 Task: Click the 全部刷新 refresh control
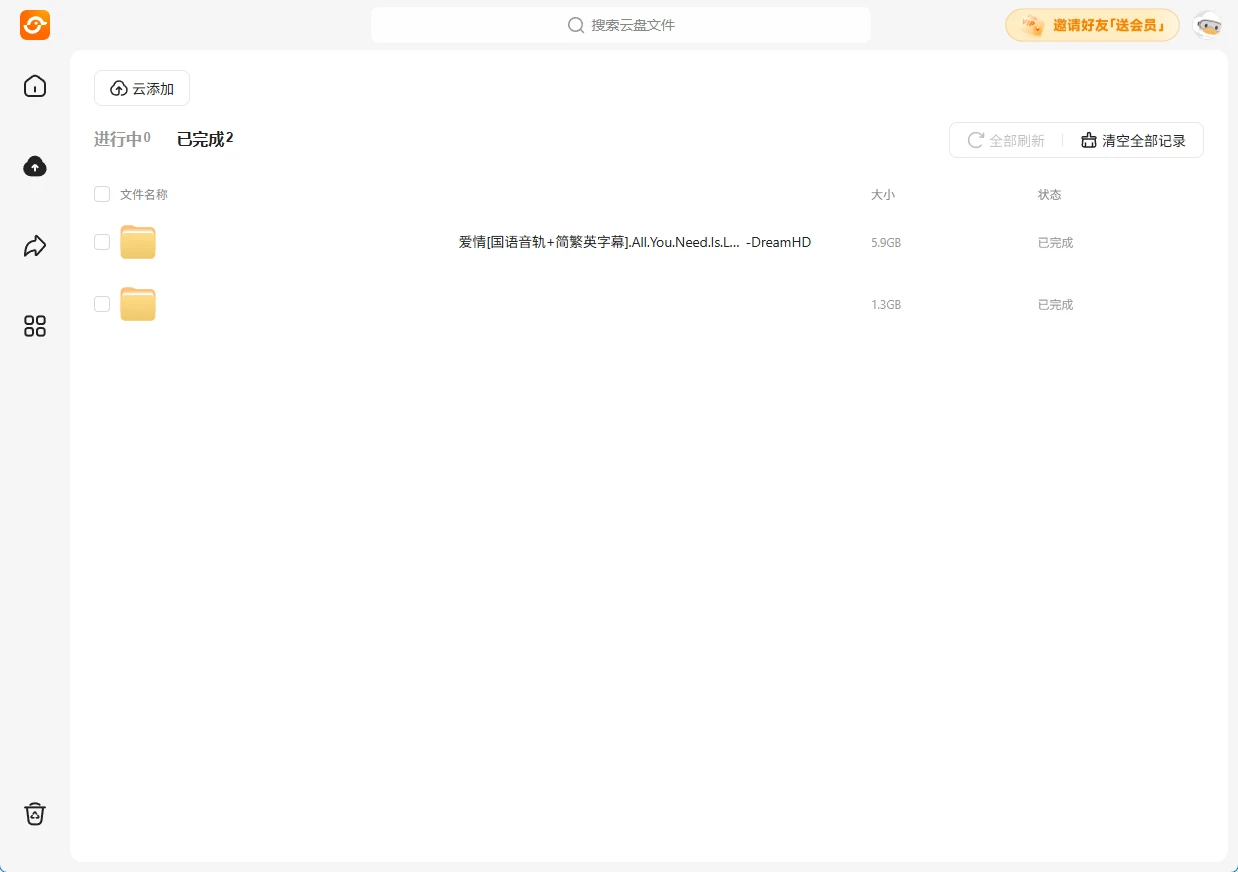(1007, 140)
